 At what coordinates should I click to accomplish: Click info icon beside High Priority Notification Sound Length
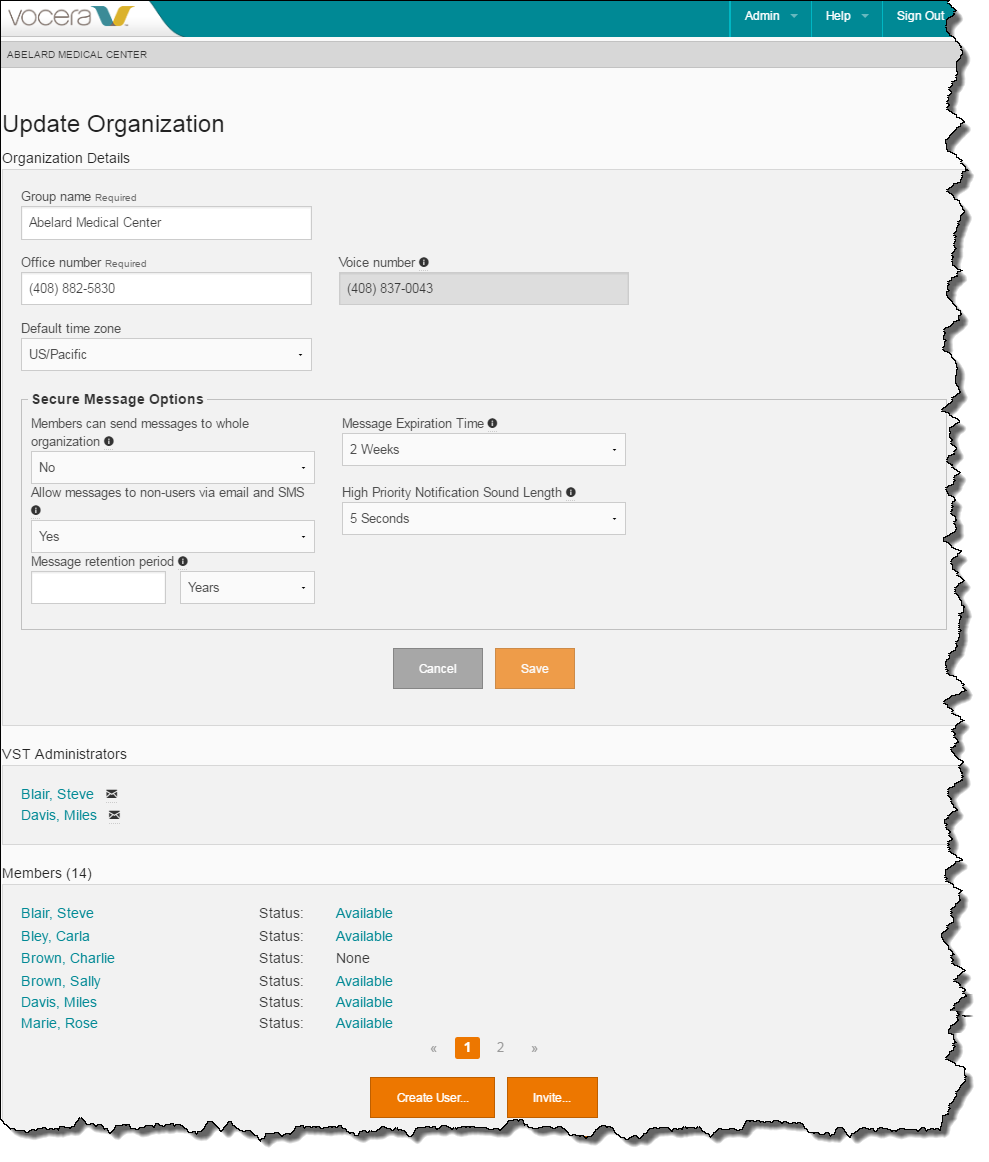(571, 492)
